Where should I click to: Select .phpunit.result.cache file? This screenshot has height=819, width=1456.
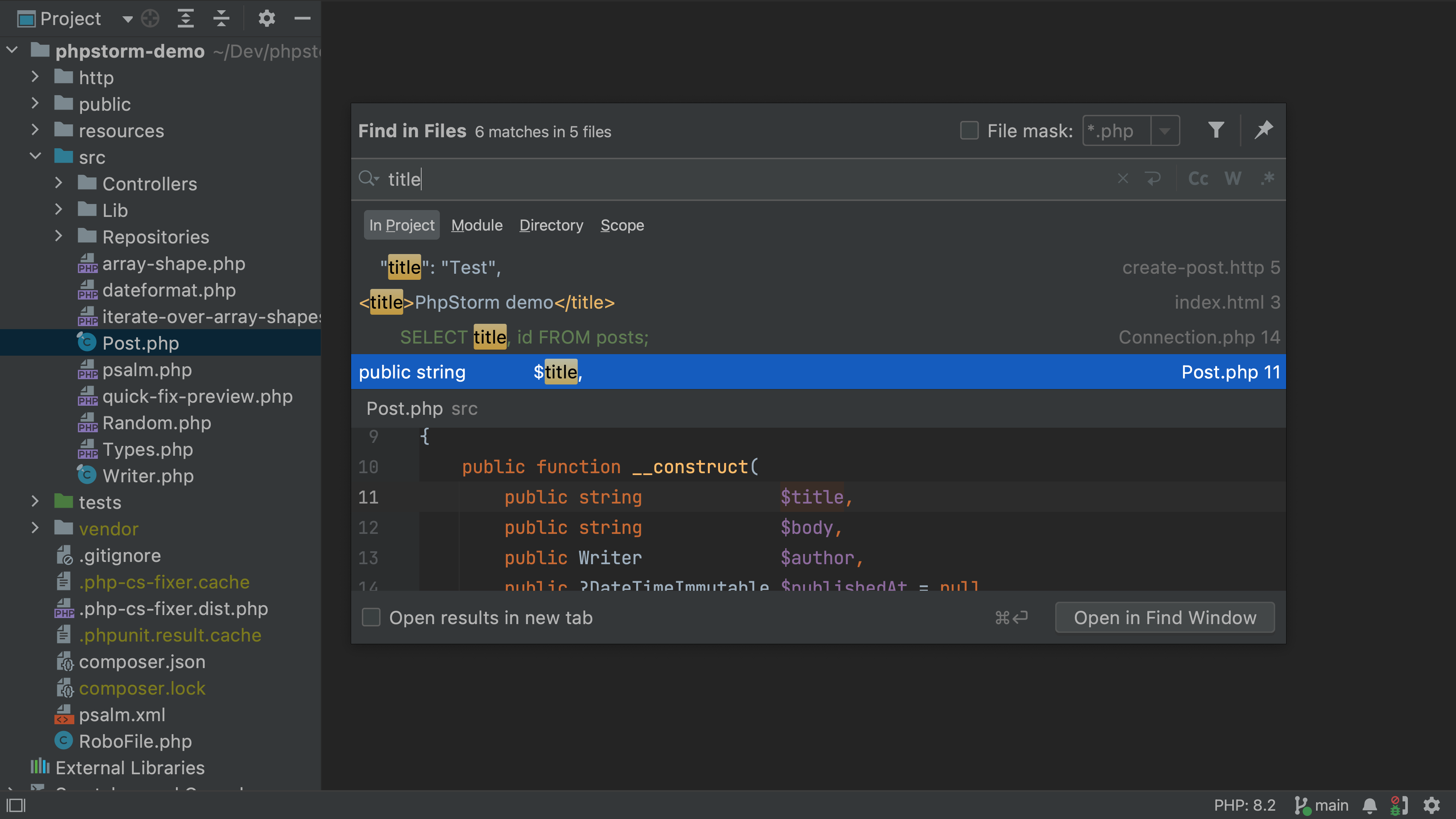[x=169, y=635]
